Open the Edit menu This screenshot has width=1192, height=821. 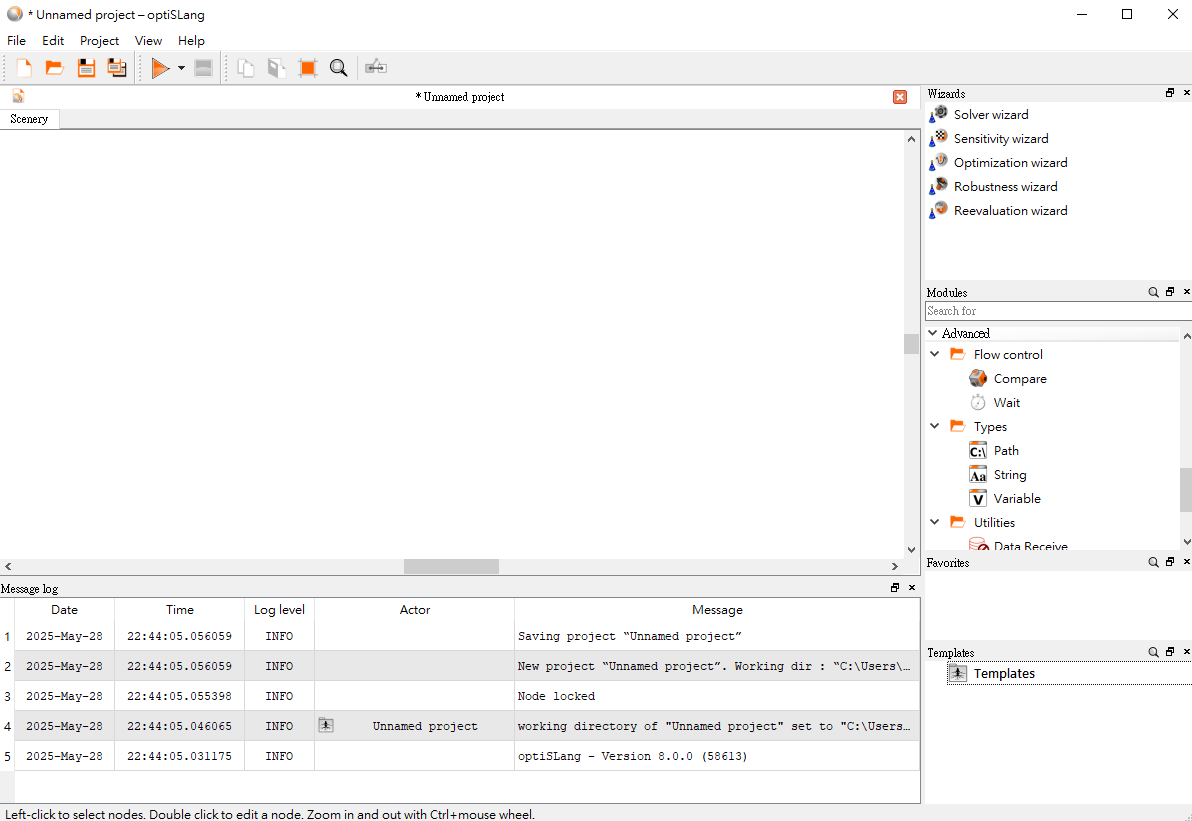pyautogui.click(x=52, y=40)
